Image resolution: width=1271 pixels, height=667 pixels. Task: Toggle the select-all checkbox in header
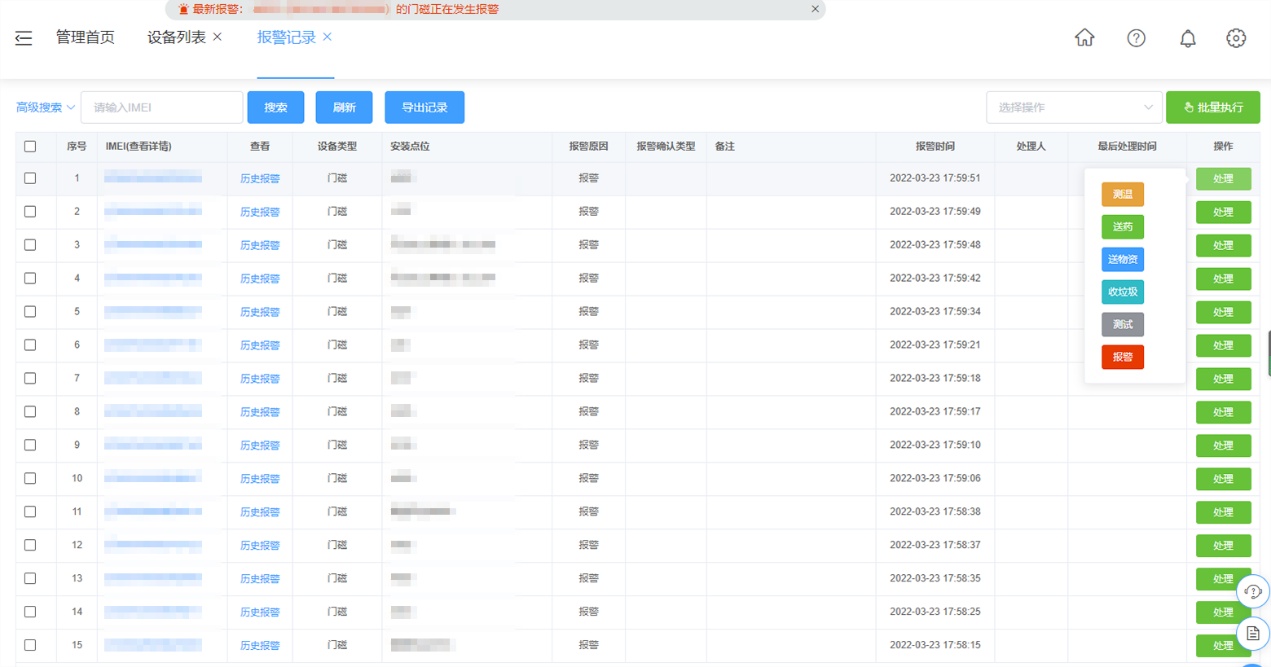(30, 146)
